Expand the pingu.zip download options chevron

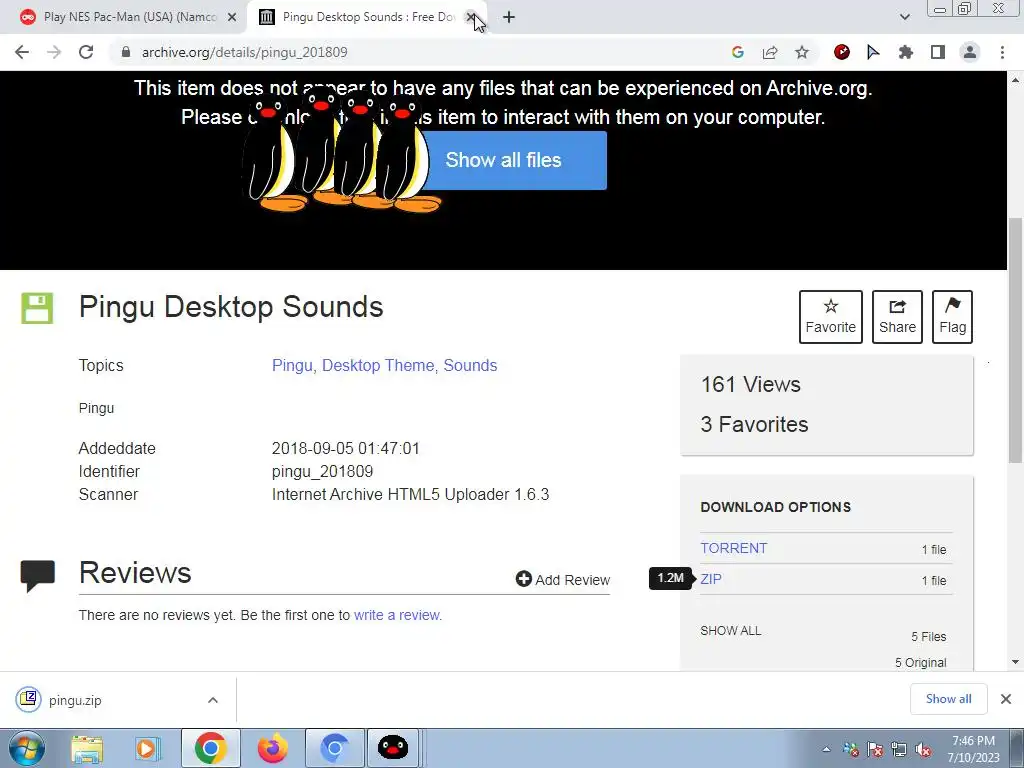tap(213, 700)
